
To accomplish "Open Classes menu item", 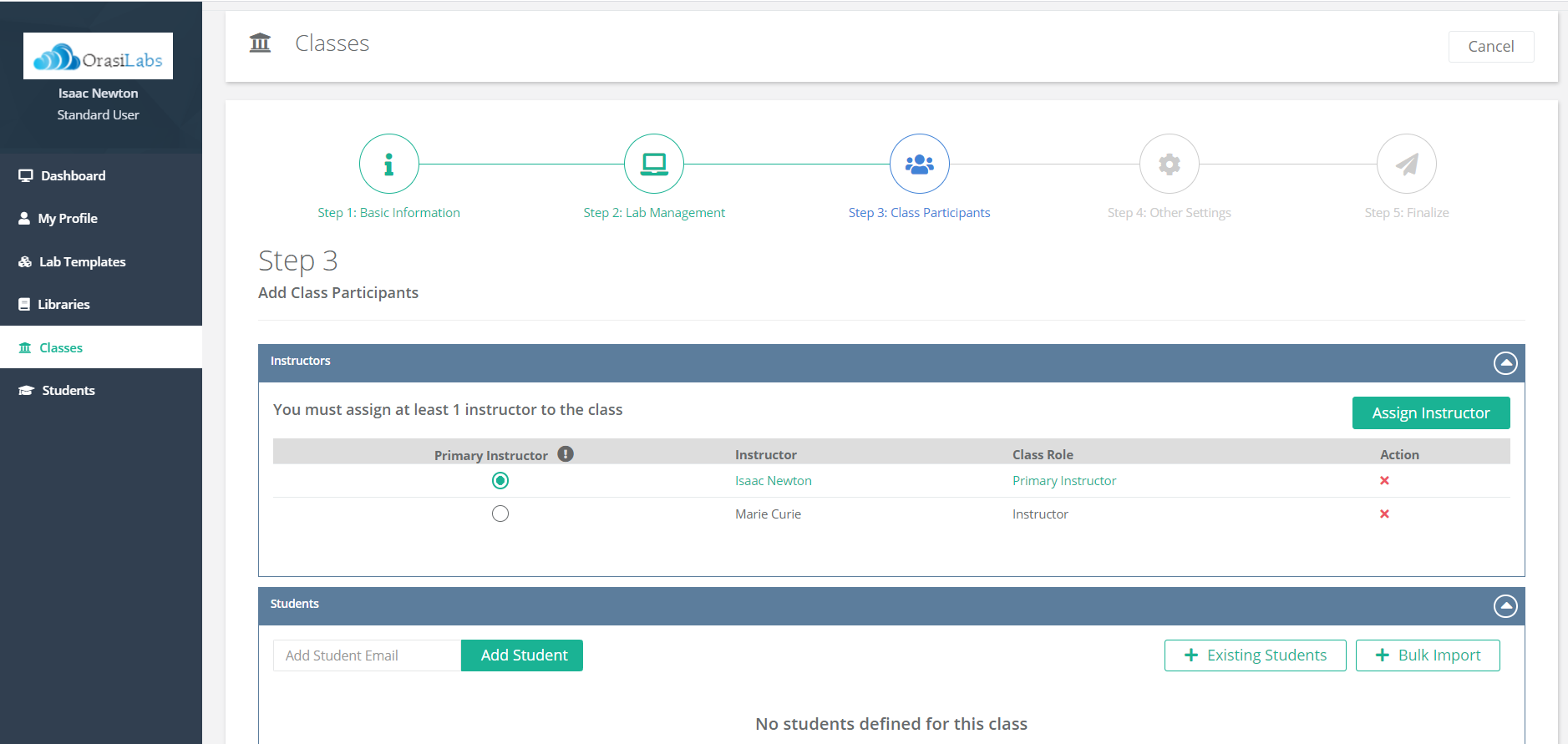I will pyautogui.click(x=101, y=347).
